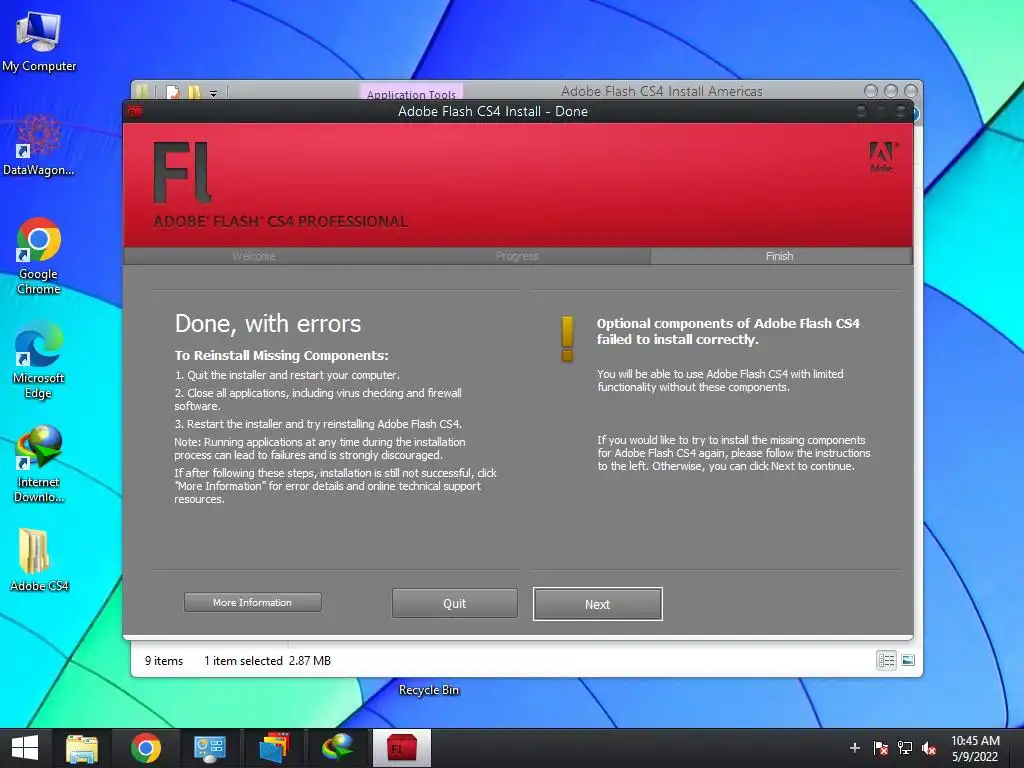
Task: Open the Google Chrome desktop shortcut
Action: [x=39, y=256]
